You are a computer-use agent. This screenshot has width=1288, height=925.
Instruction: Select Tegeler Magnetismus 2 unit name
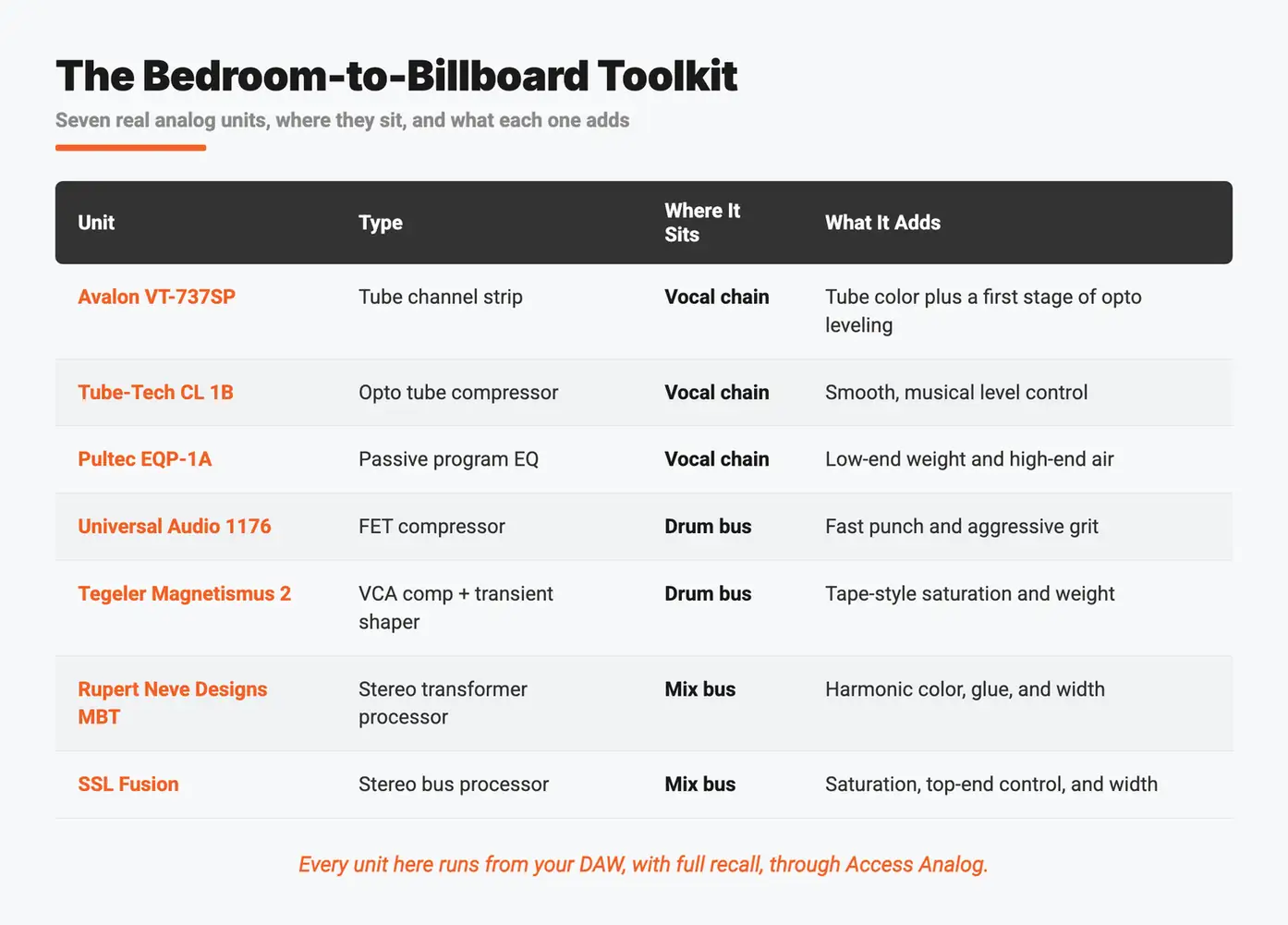pos(184,593)
